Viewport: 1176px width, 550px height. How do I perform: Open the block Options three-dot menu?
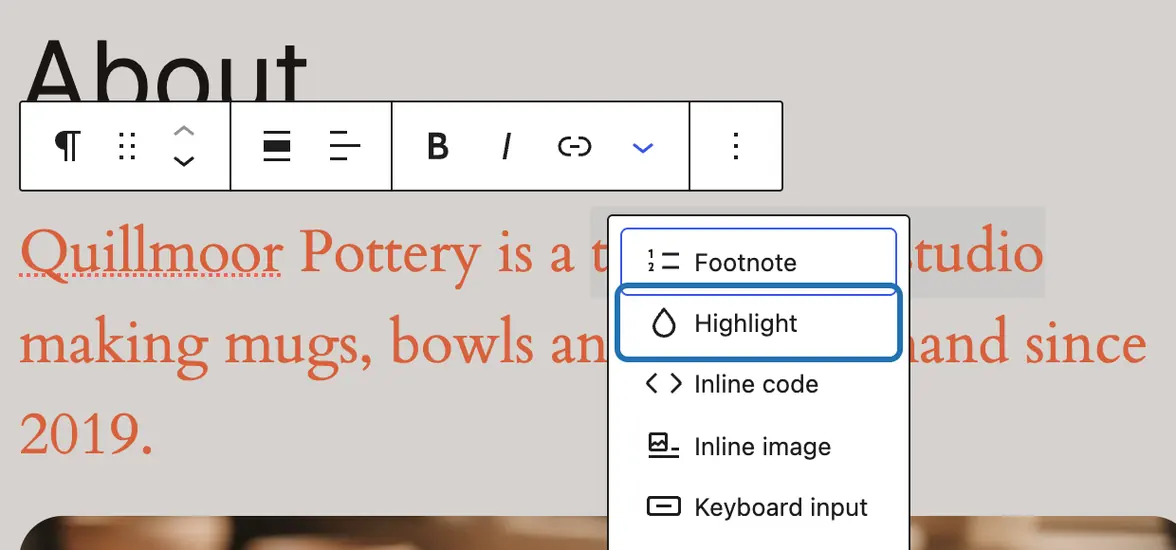point(736,146)
